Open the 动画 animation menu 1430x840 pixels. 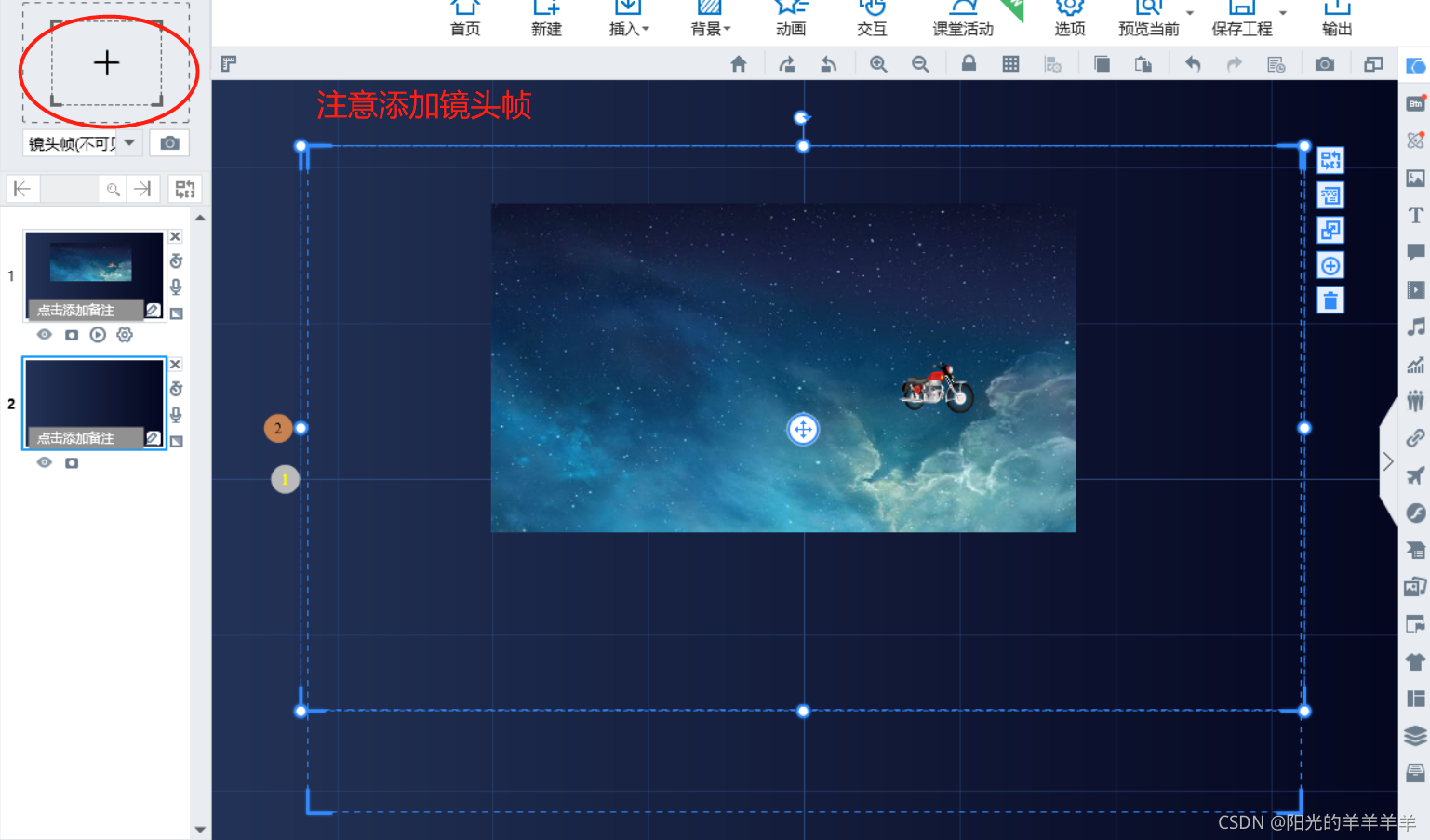(791, 19)
